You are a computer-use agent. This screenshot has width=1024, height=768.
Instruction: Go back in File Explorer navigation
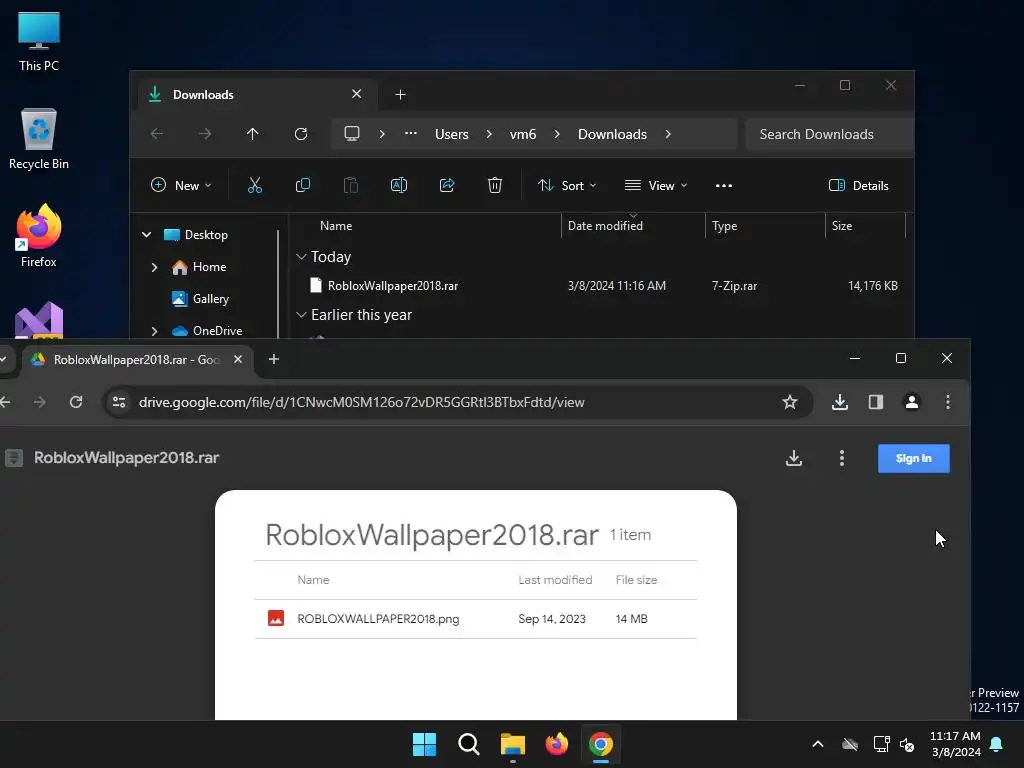pos(157,134)
